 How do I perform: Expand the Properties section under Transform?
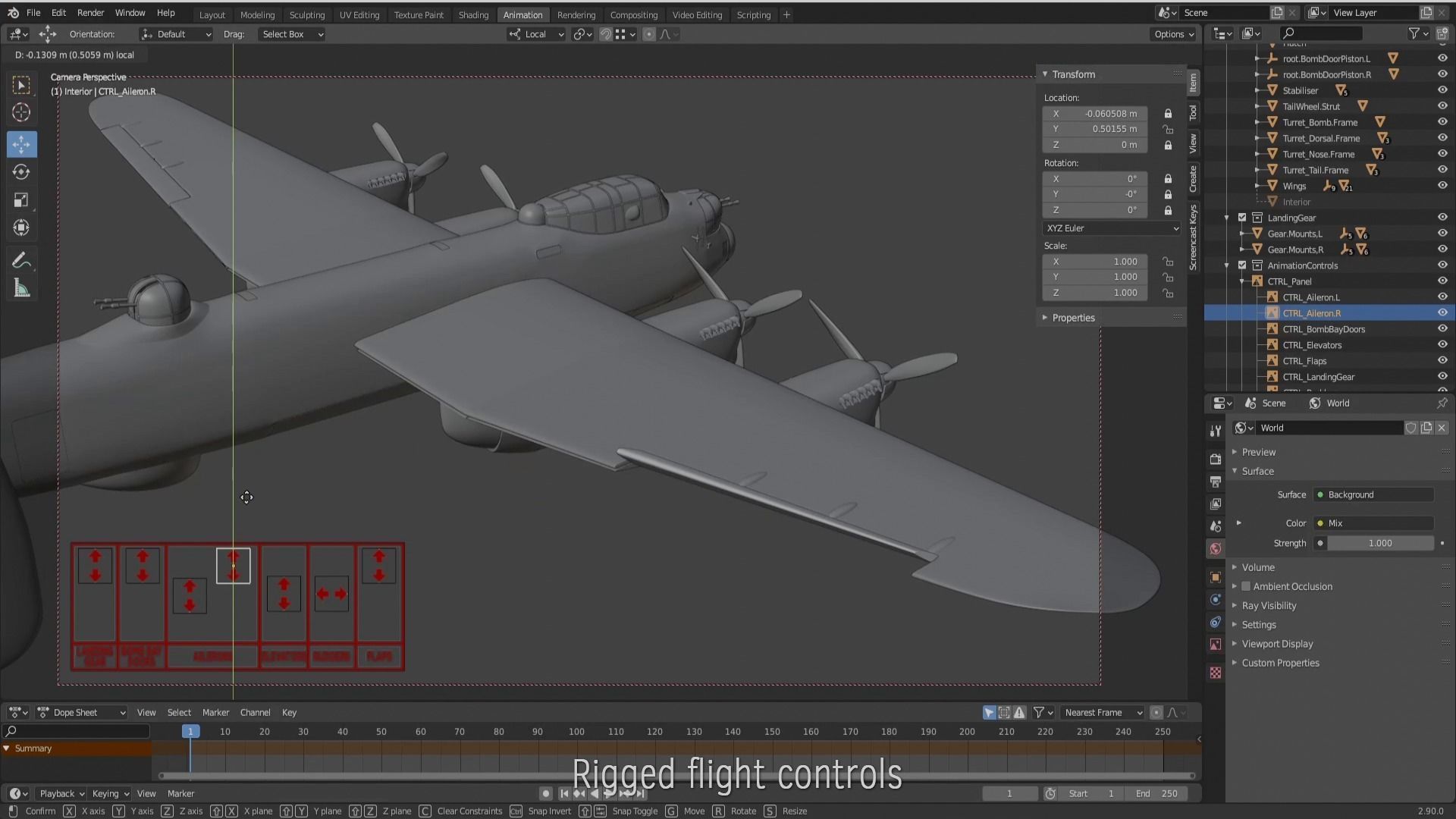1073,318
